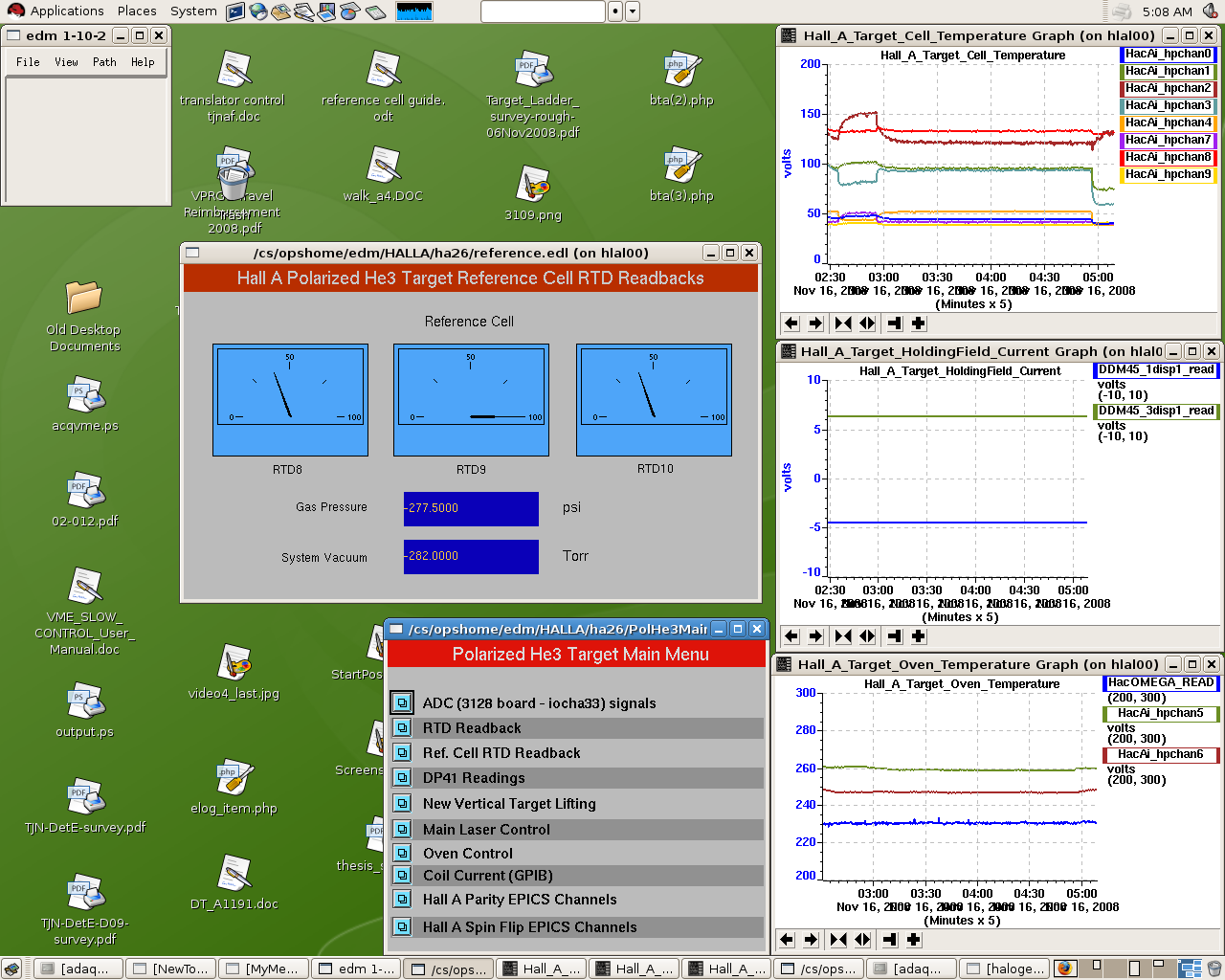Click the 5:08 AM clock

(1167, 11)
